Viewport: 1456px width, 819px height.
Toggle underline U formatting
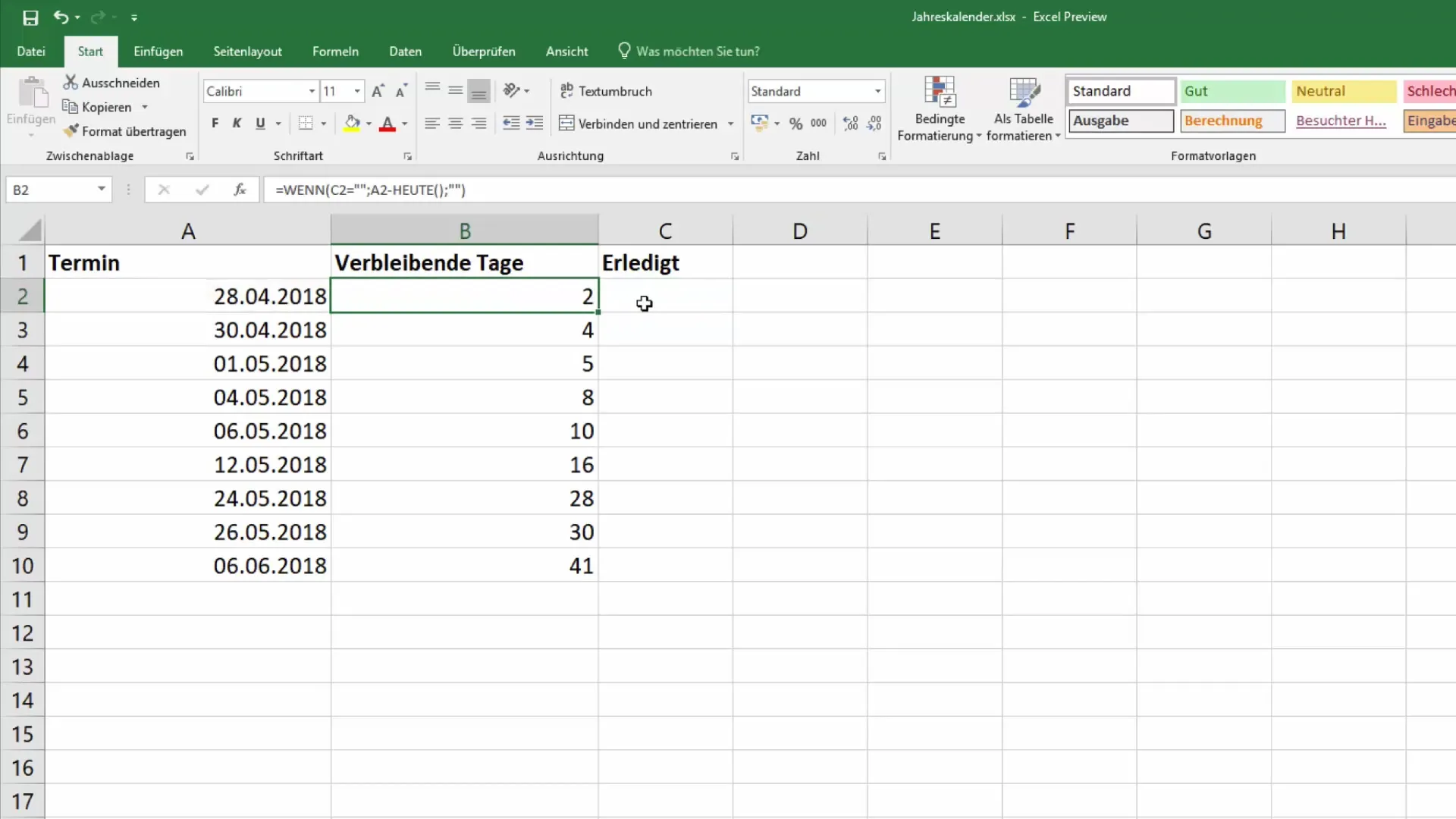pyautogui.click(x=260, y=124)
